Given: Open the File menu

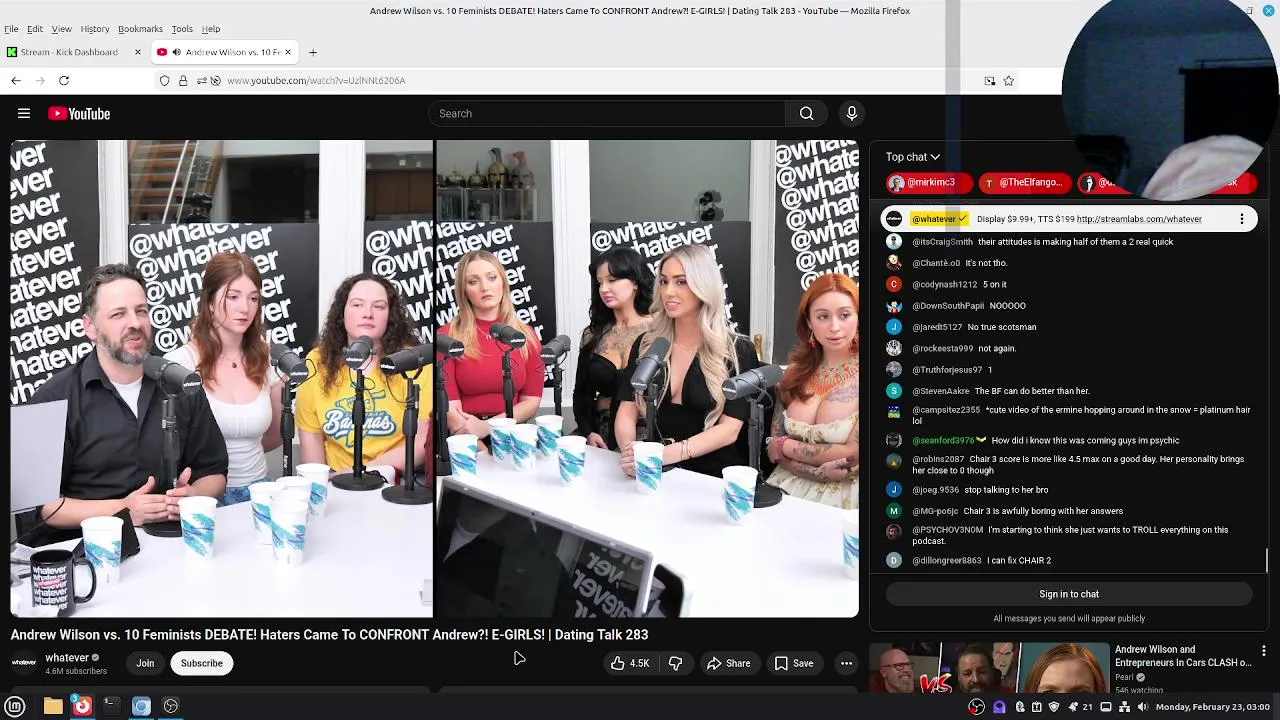Looking at the screenshot, I should (x=11, y=29).
